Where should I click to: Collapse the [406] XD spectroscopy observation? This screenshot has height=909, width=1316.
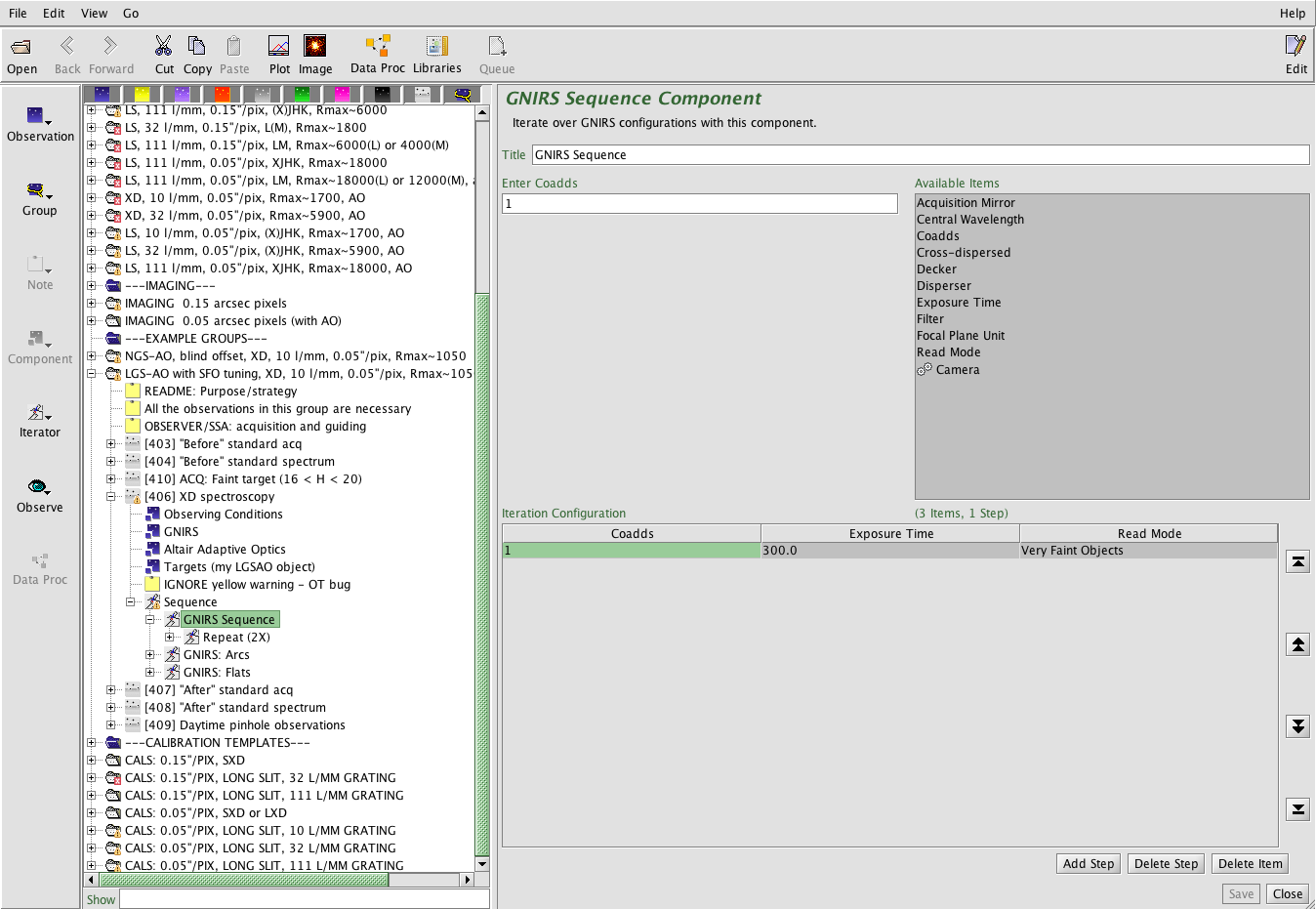pyautogui.click(x=111, y=497)
